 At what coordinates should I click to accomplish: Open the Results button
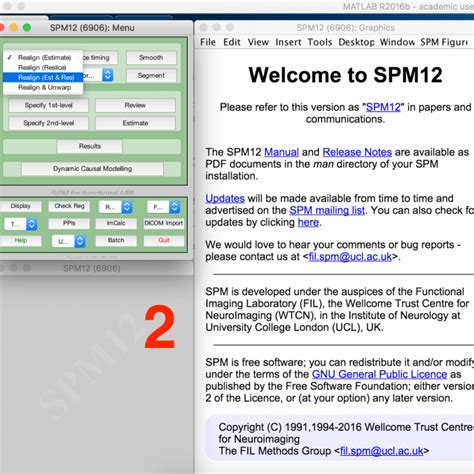pyautogui.click(x=90, y=146)
